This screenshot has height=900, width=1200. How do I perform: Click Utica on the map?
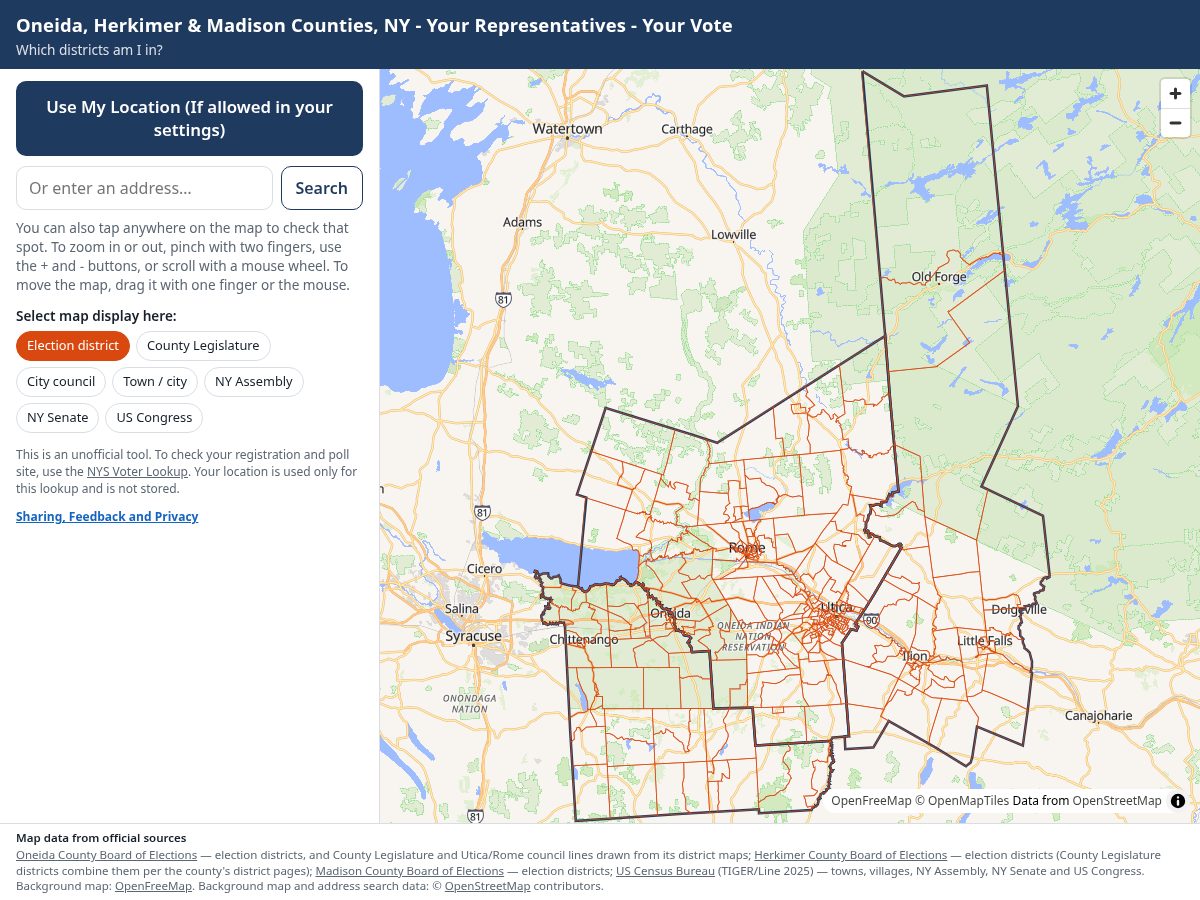[x=836, y=607]
